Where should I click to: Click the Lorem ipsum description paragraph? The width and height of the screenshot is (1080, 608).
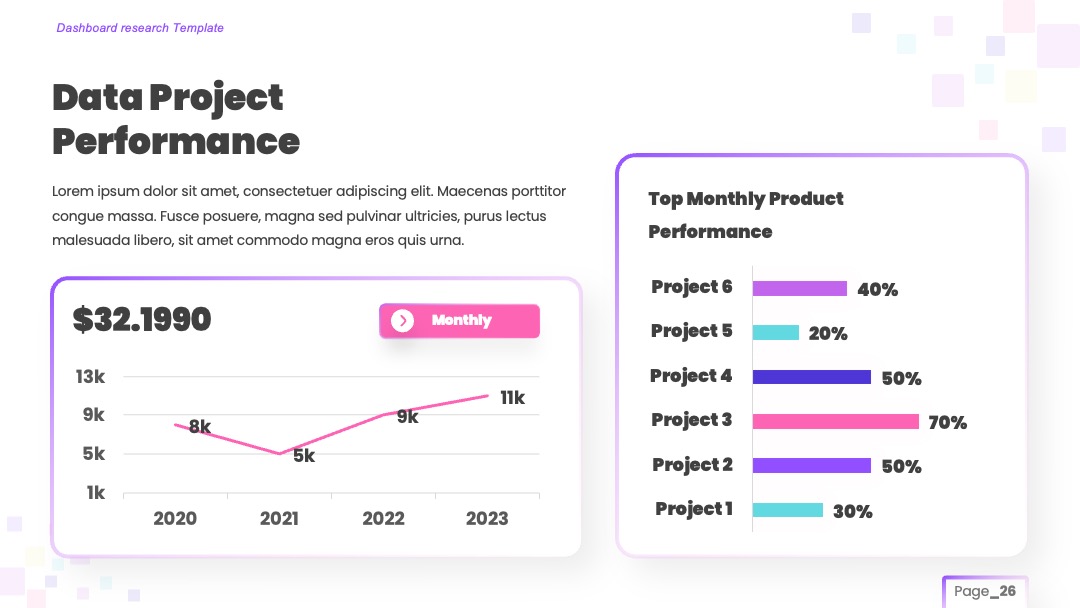point(309,216)
